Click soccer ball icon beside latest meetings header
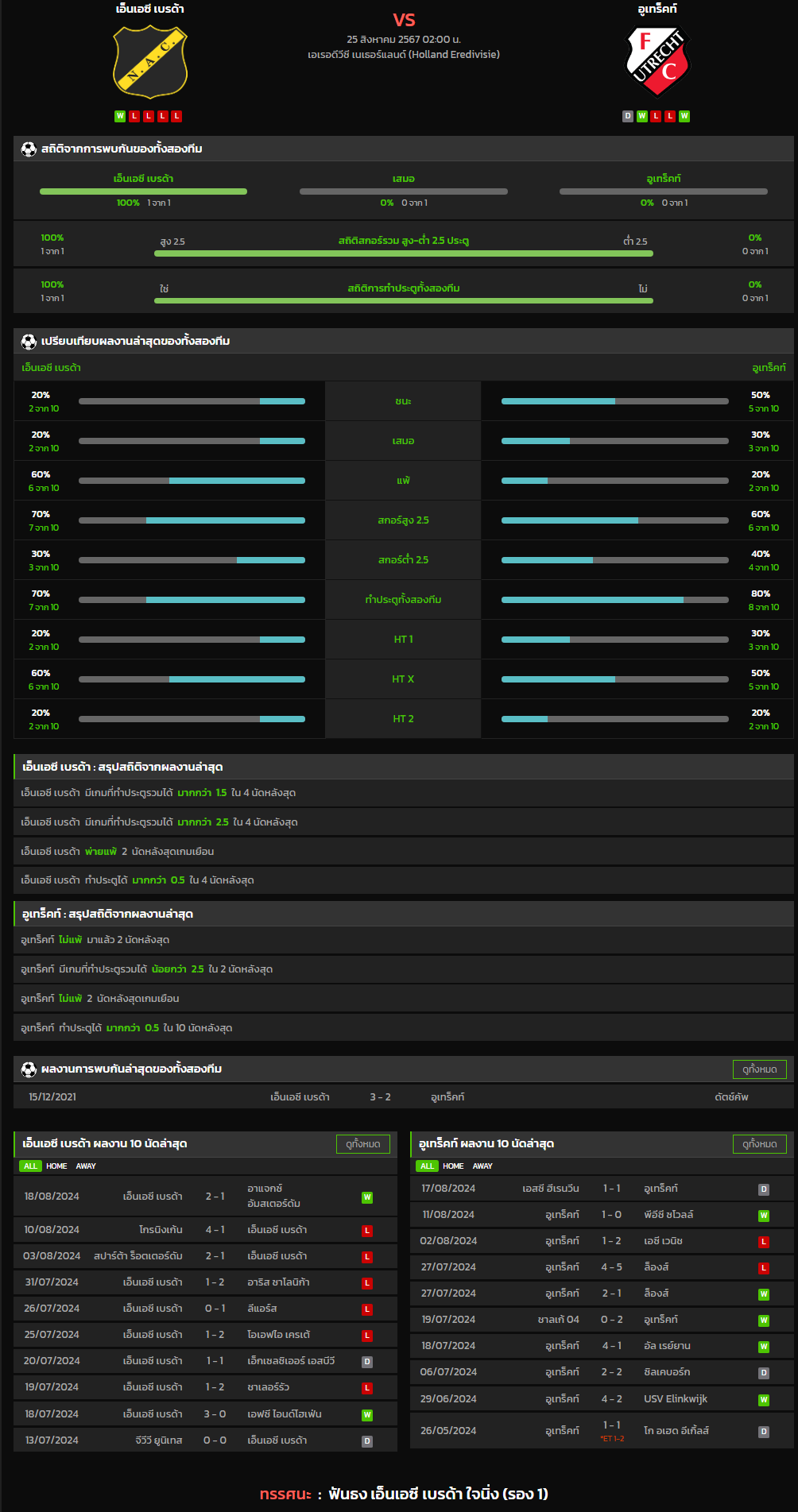Image resolution: width=798 pixels, height=1512 pixels. 29,1069
